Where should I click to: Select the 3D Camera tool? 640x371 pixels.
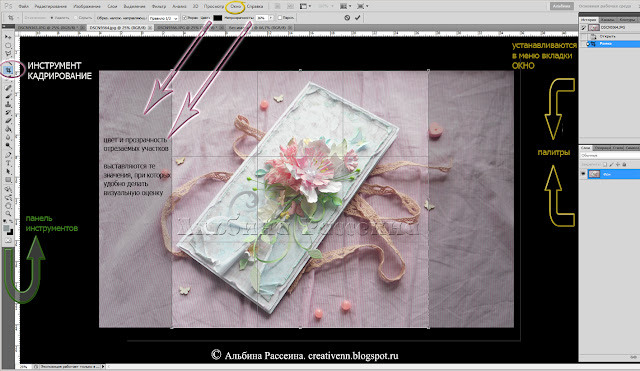point(8,198)
